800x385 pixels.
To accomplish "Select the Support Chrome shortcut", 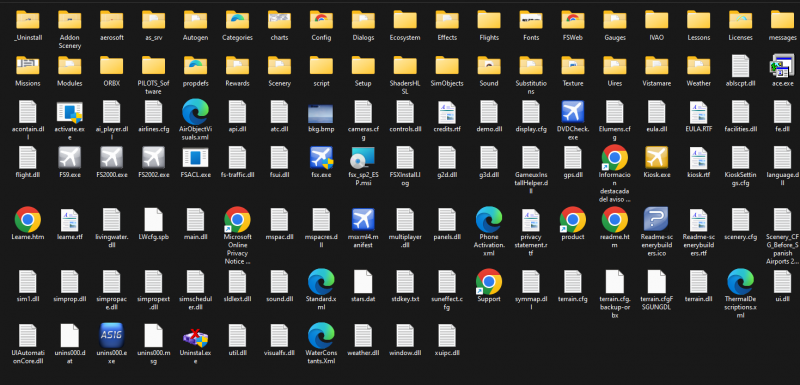I will (x=489, y=281).
